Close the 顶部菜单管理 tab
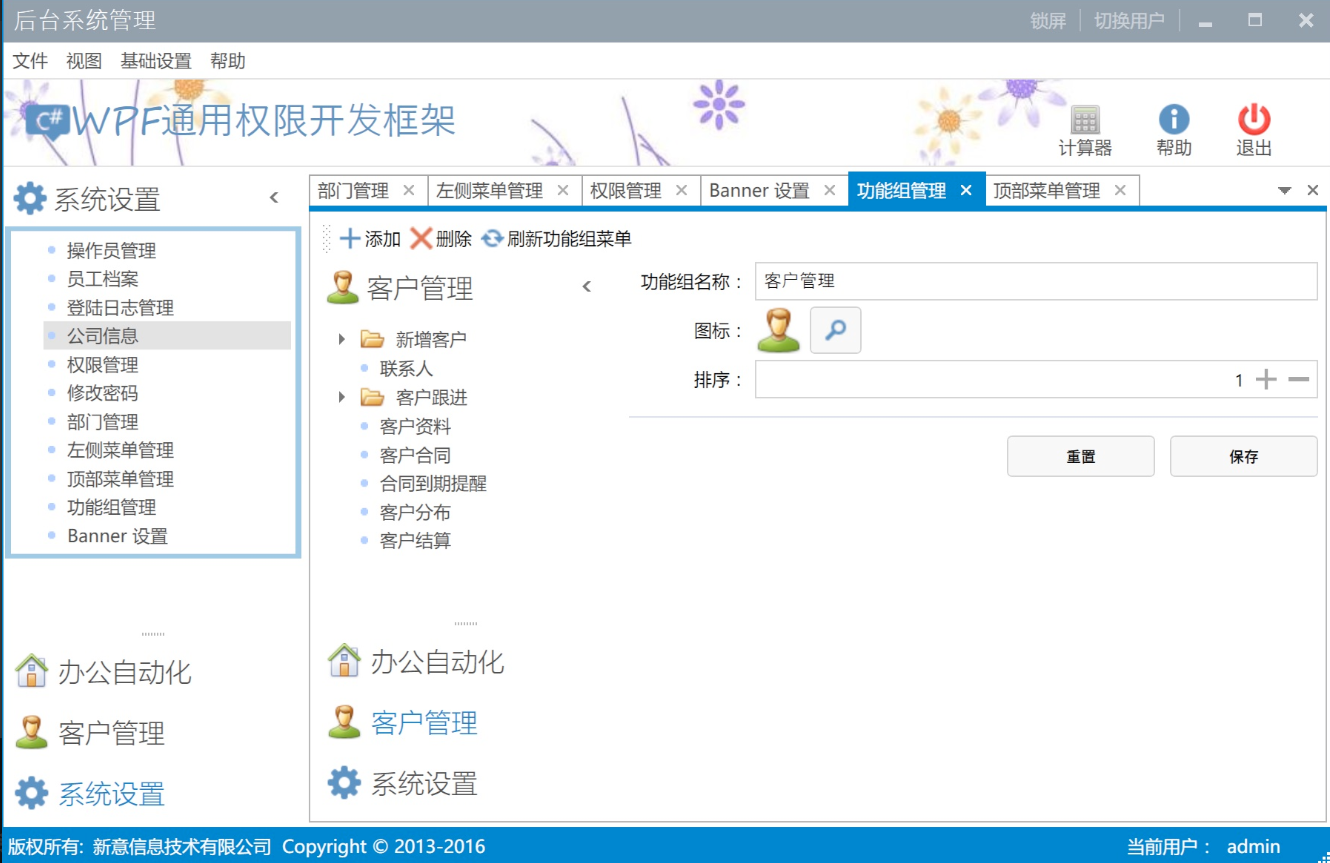This screenshot has height=863, width=1330. click(1120, 190)
